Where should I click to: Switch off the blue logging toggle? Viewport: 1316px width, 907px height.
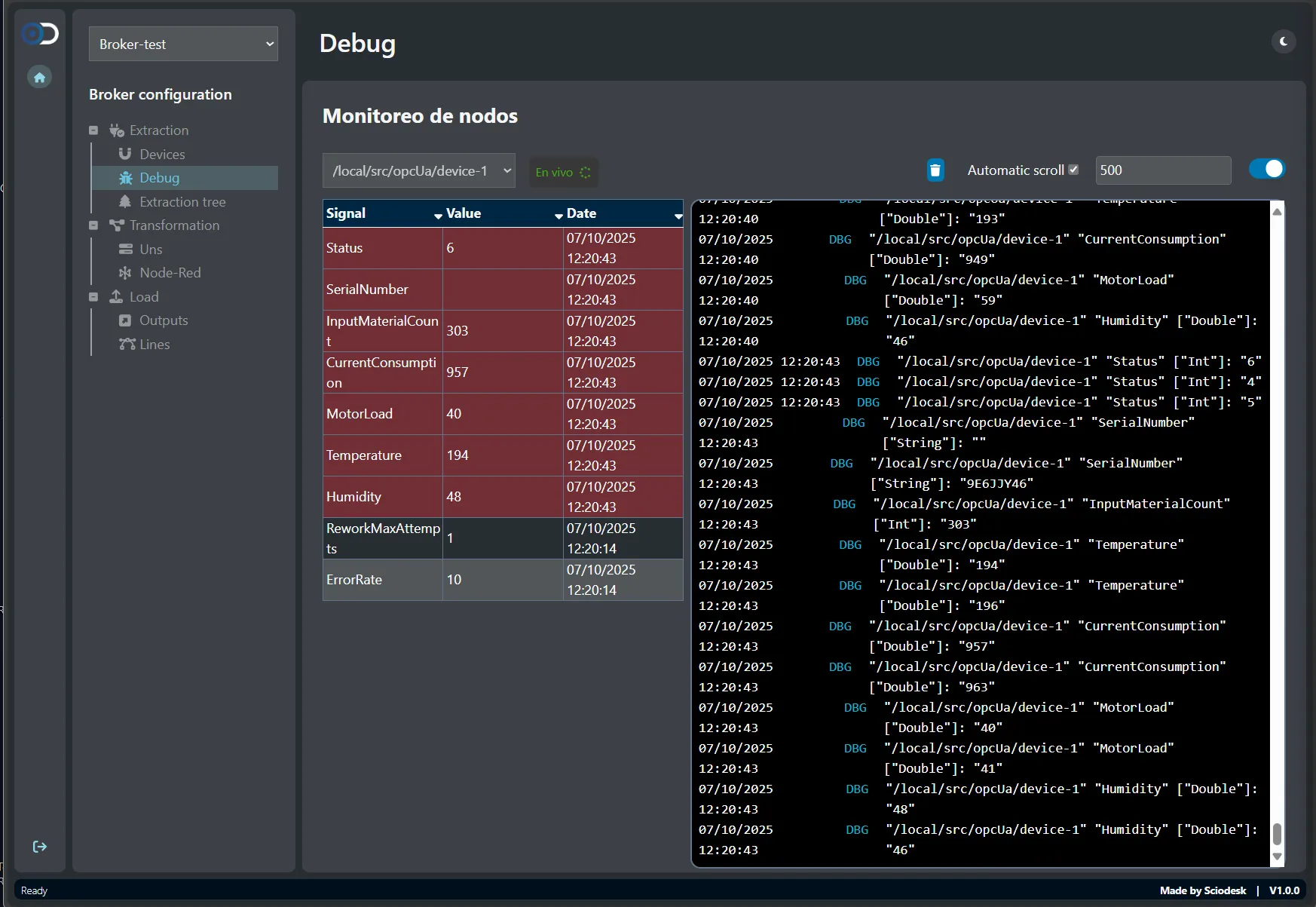pyautogui.click(x=1266, y=168)
